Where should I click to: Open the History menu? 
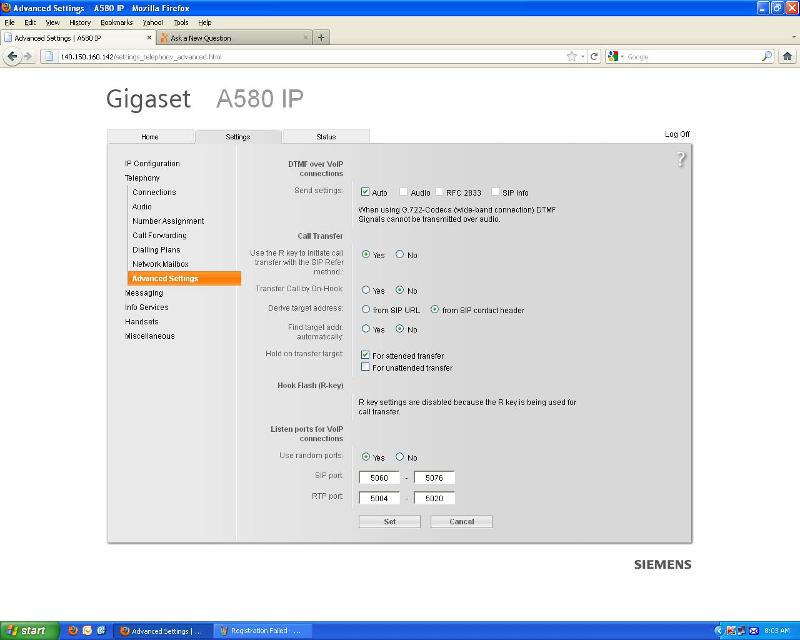coord(80,22)
